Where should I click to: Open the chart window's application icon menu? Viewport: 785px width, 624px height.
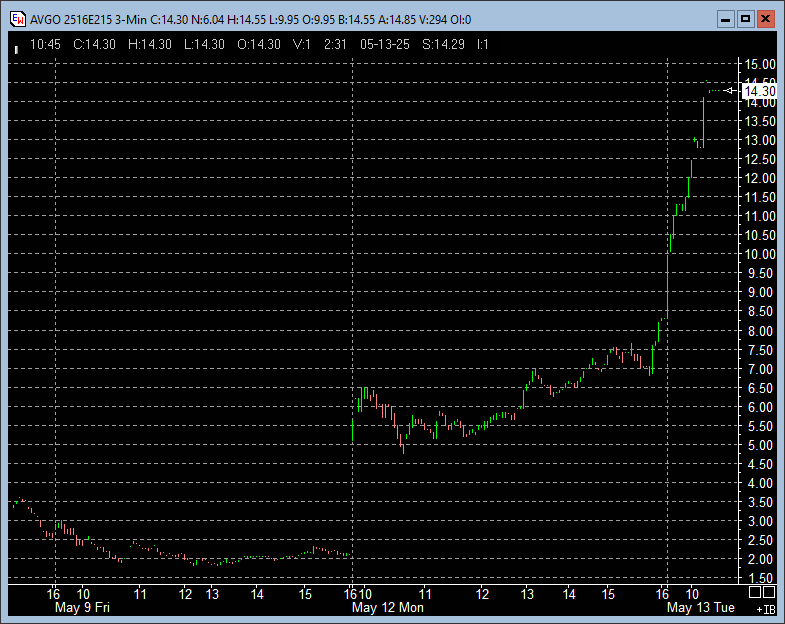[18, 19]
